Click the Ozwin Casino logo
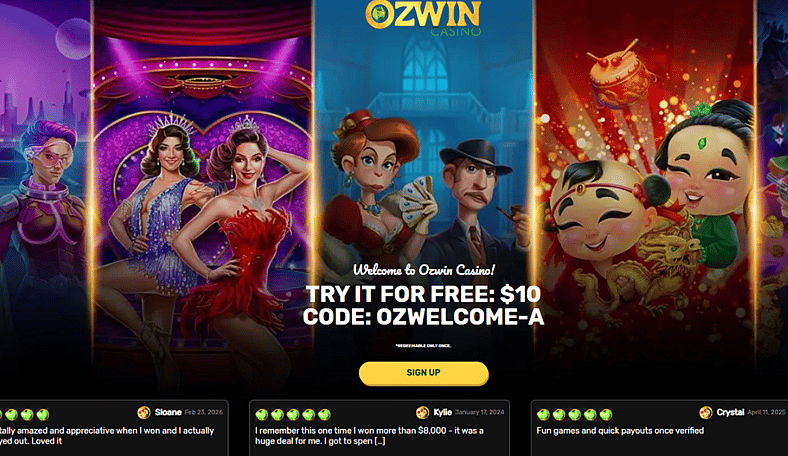 tap(423, 19)
